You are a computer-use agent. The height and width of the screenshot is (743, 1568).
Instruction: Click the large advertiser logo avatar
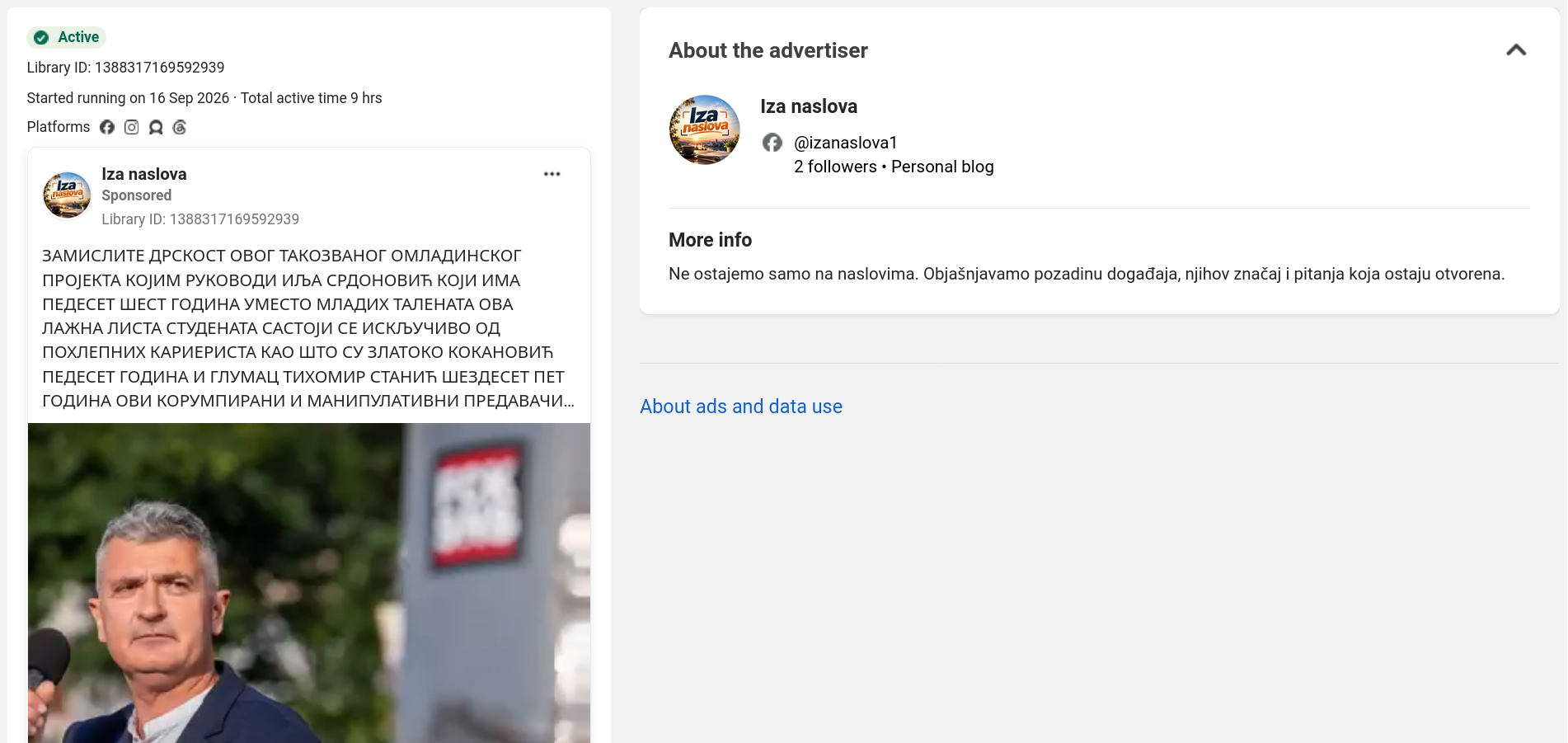[x=704, y=129]
